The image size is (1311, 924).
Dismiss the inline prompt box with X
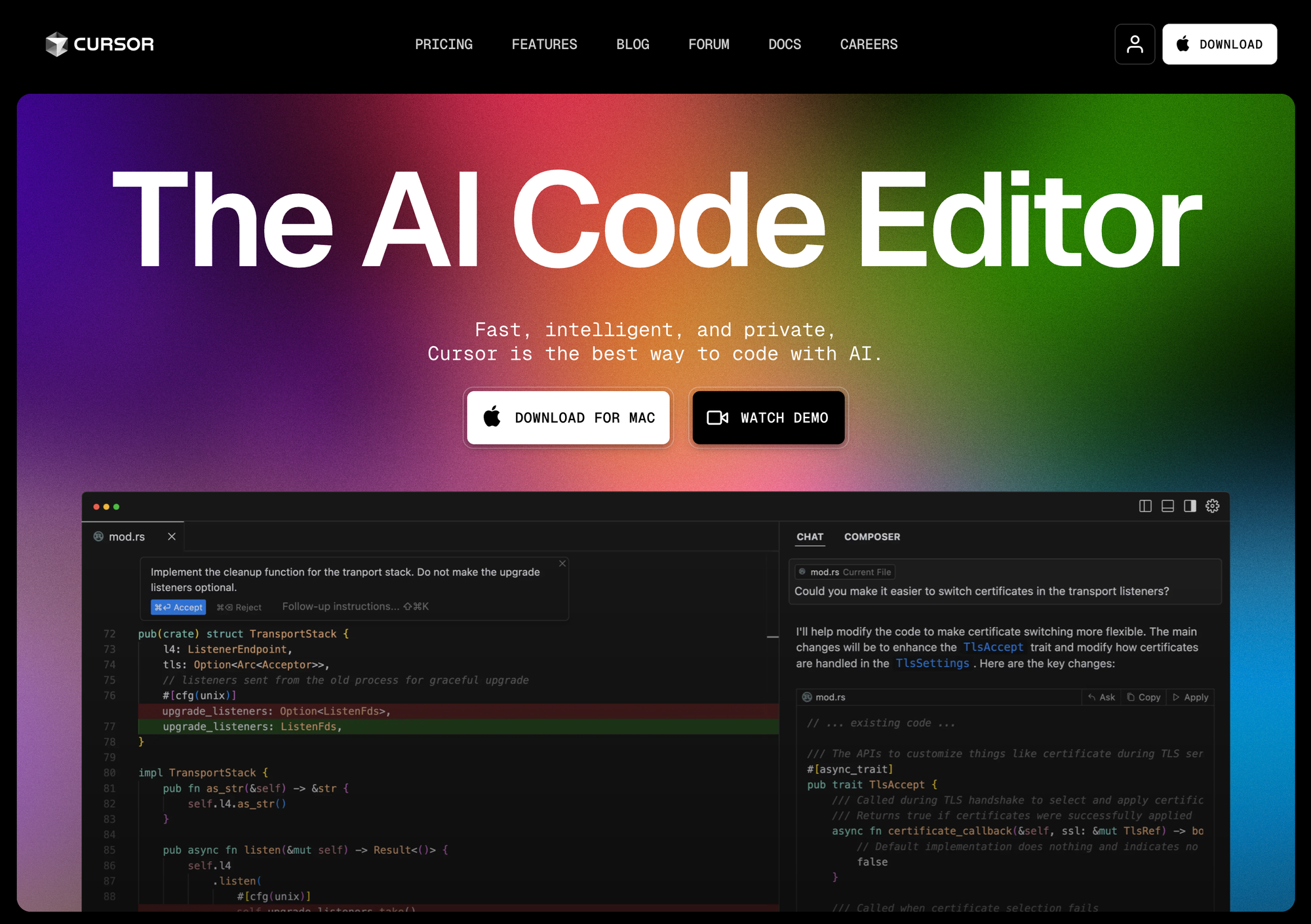562,564
